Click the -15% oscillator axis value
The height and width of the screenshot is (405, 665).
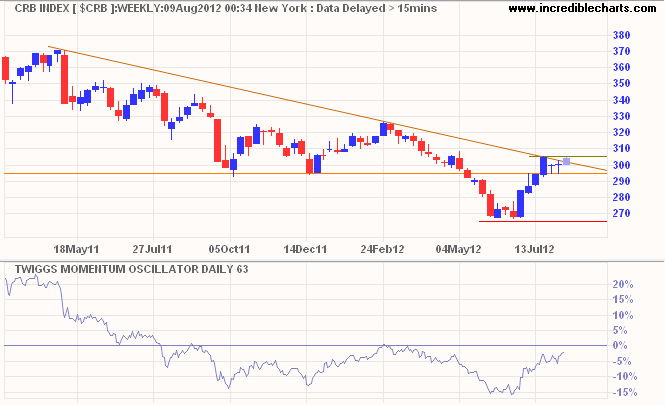pyautogui.click(x=624, y=392)
